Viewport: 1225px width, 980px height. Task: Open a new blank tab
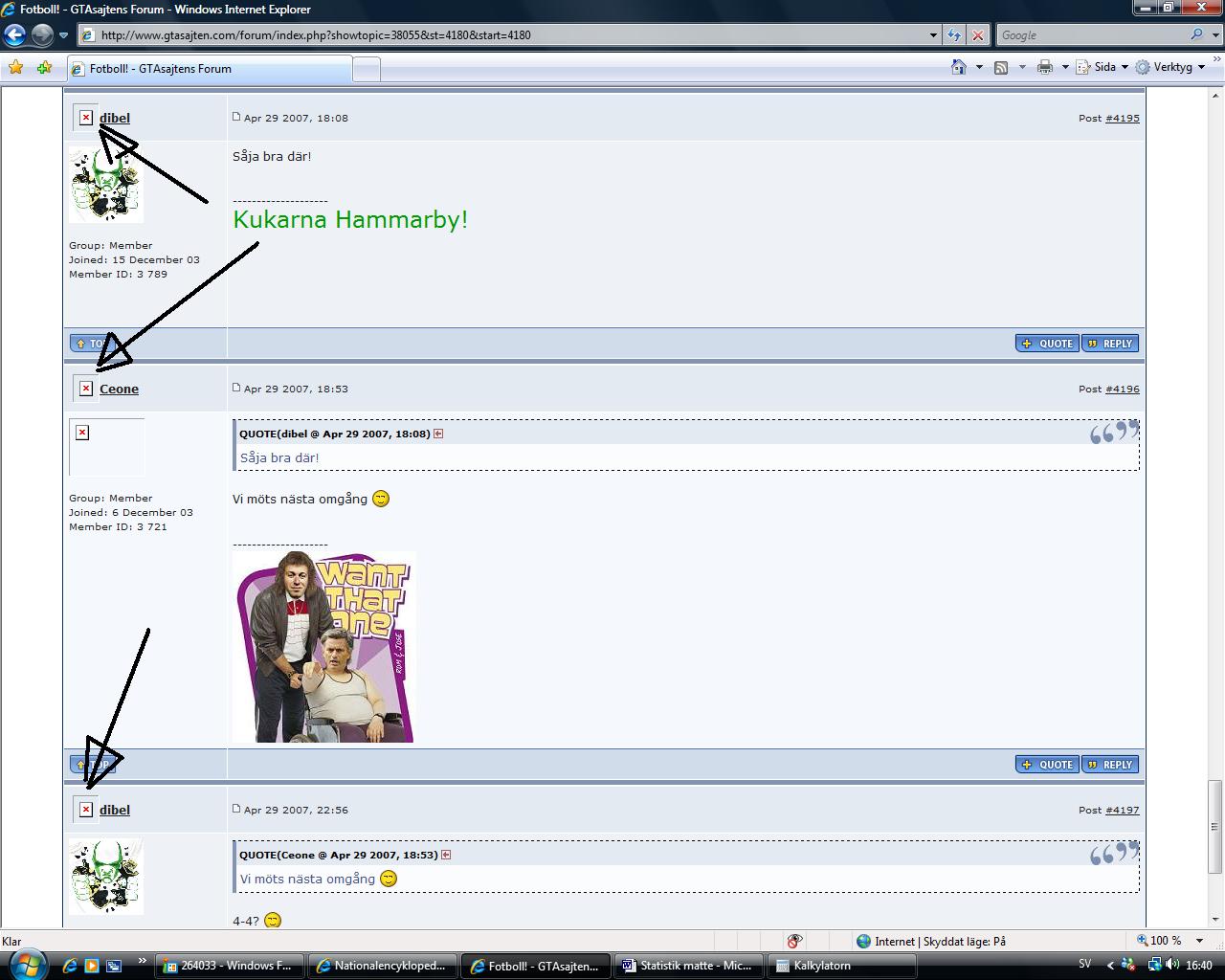tap(367, 69)
